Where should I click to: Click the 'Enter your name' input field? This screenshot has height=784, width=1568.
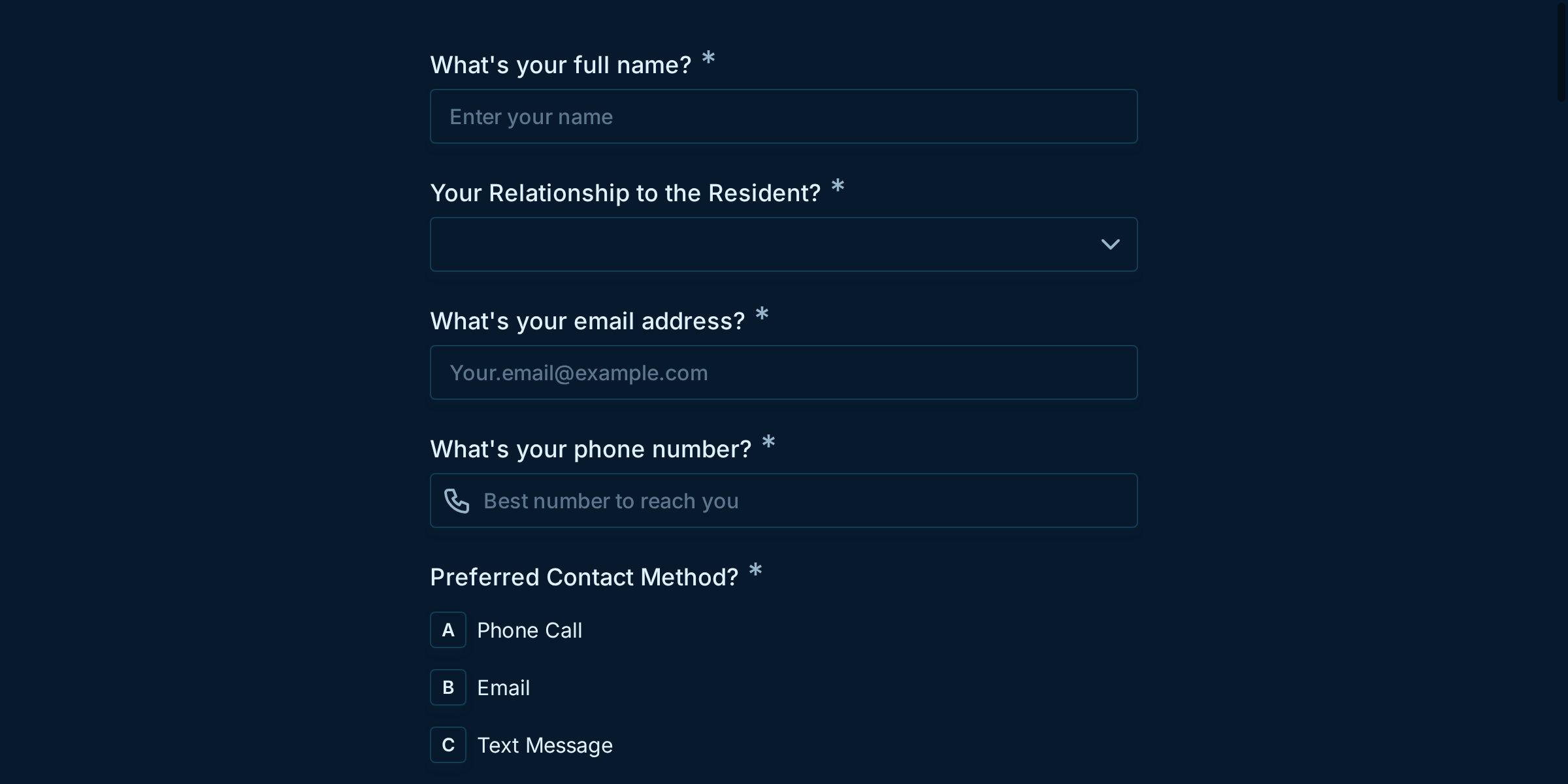coord(783,116)
